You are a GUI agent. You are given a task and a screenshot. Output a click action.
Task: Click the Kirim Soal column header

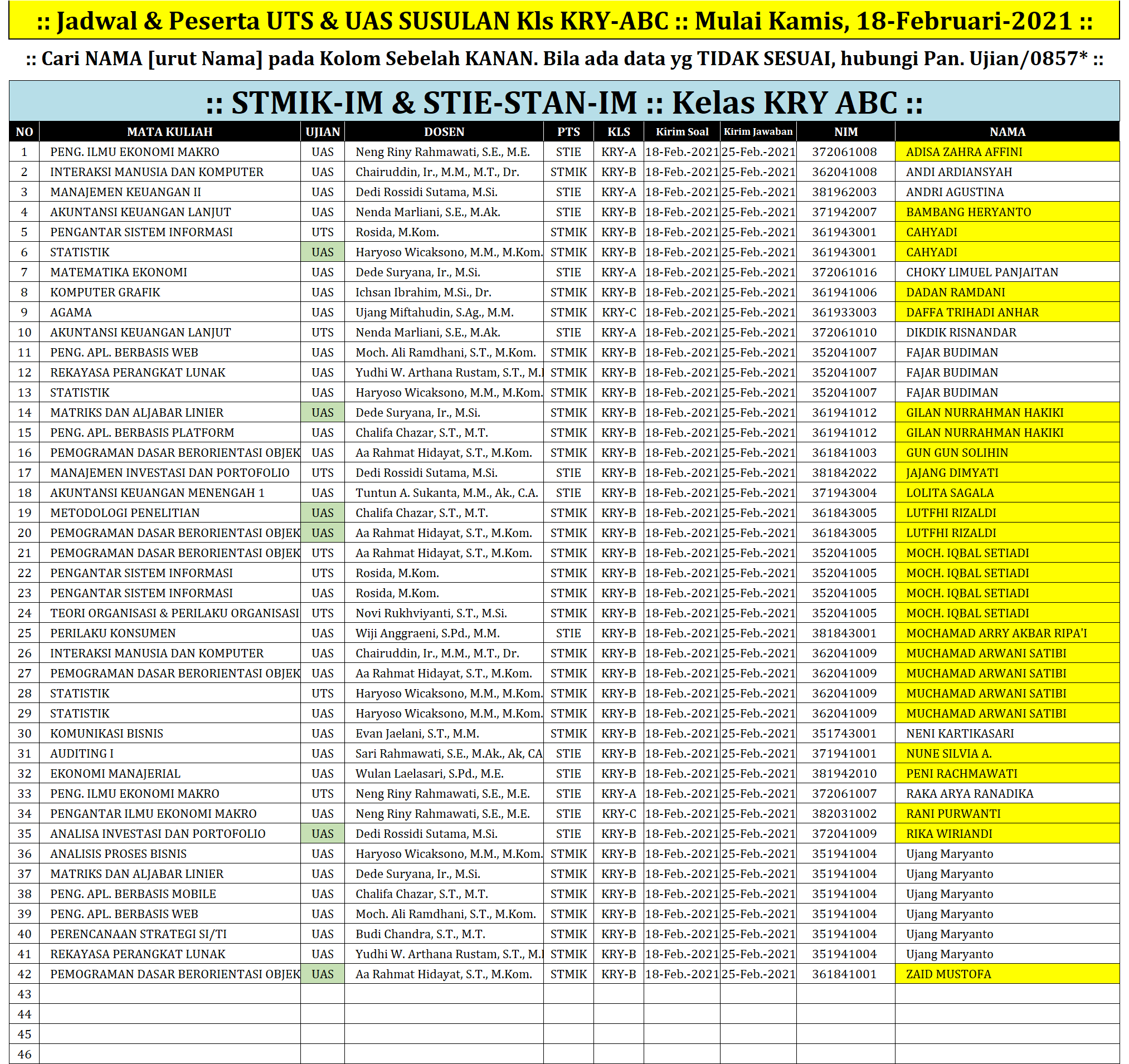pyautogui.click(x=682, y=131)
